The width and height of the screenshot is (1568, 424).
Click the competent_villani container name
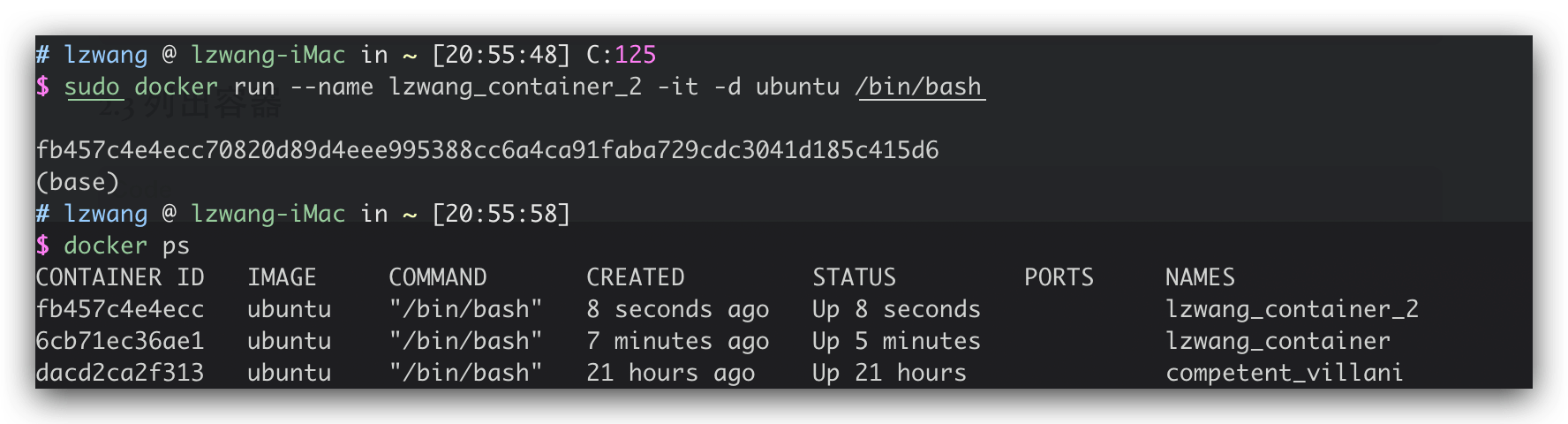point(1285,373)
